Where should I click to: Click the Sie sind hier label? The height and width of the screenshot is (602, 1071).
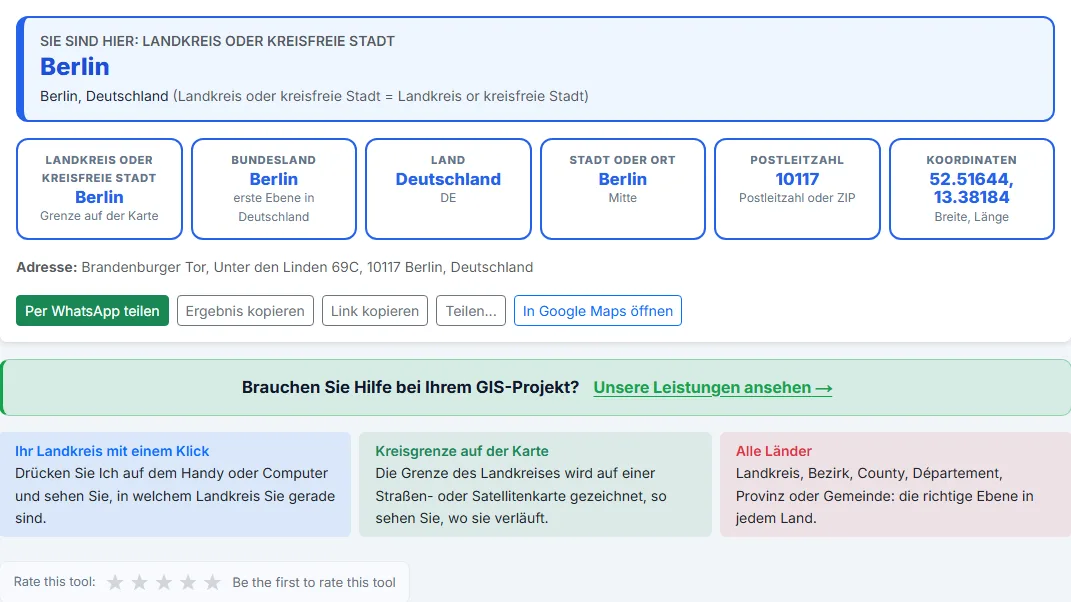(x=217, y=41)
